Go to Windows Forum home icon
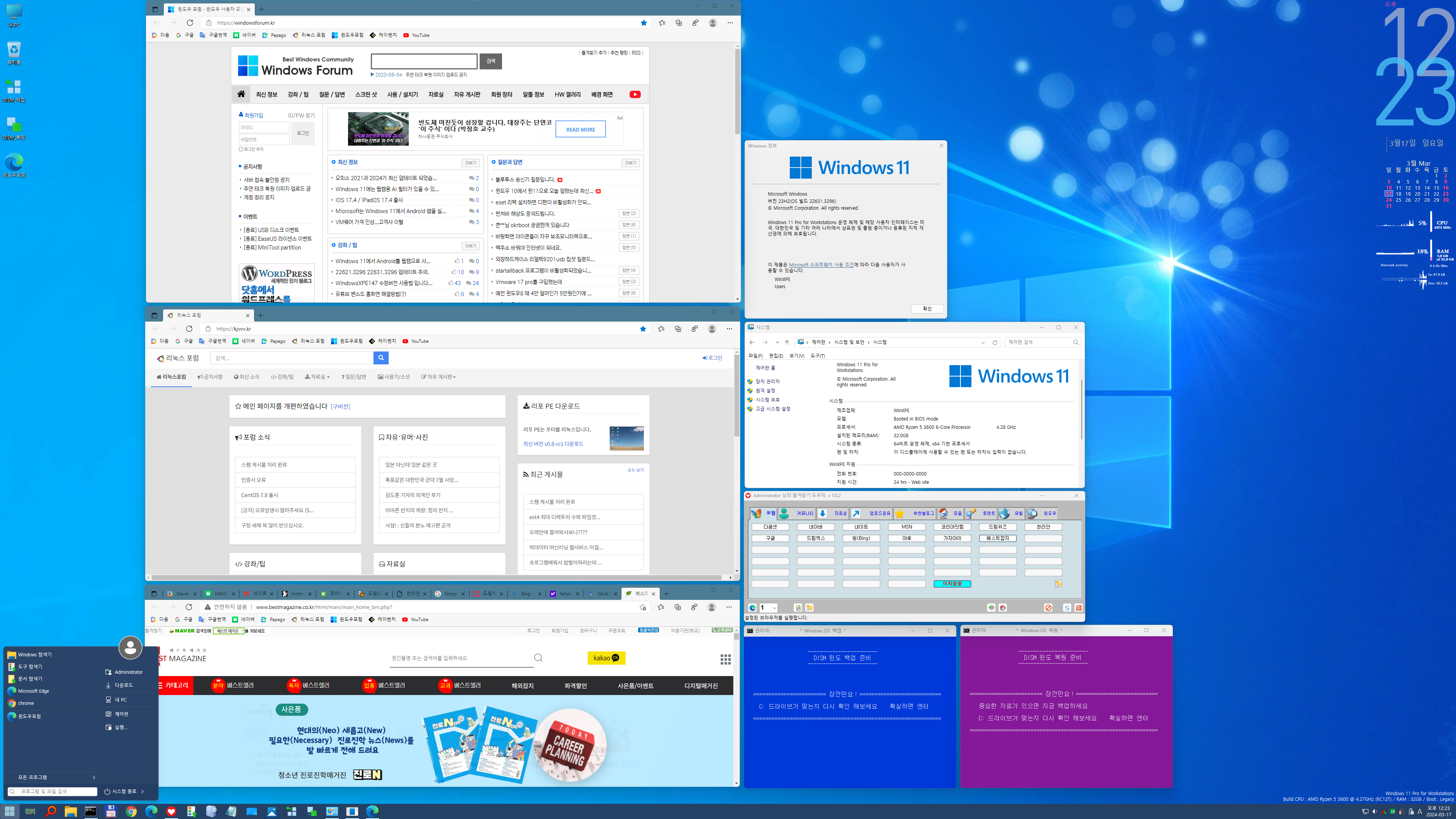The height and width of the screenshot is (819, 1456). 242,94
